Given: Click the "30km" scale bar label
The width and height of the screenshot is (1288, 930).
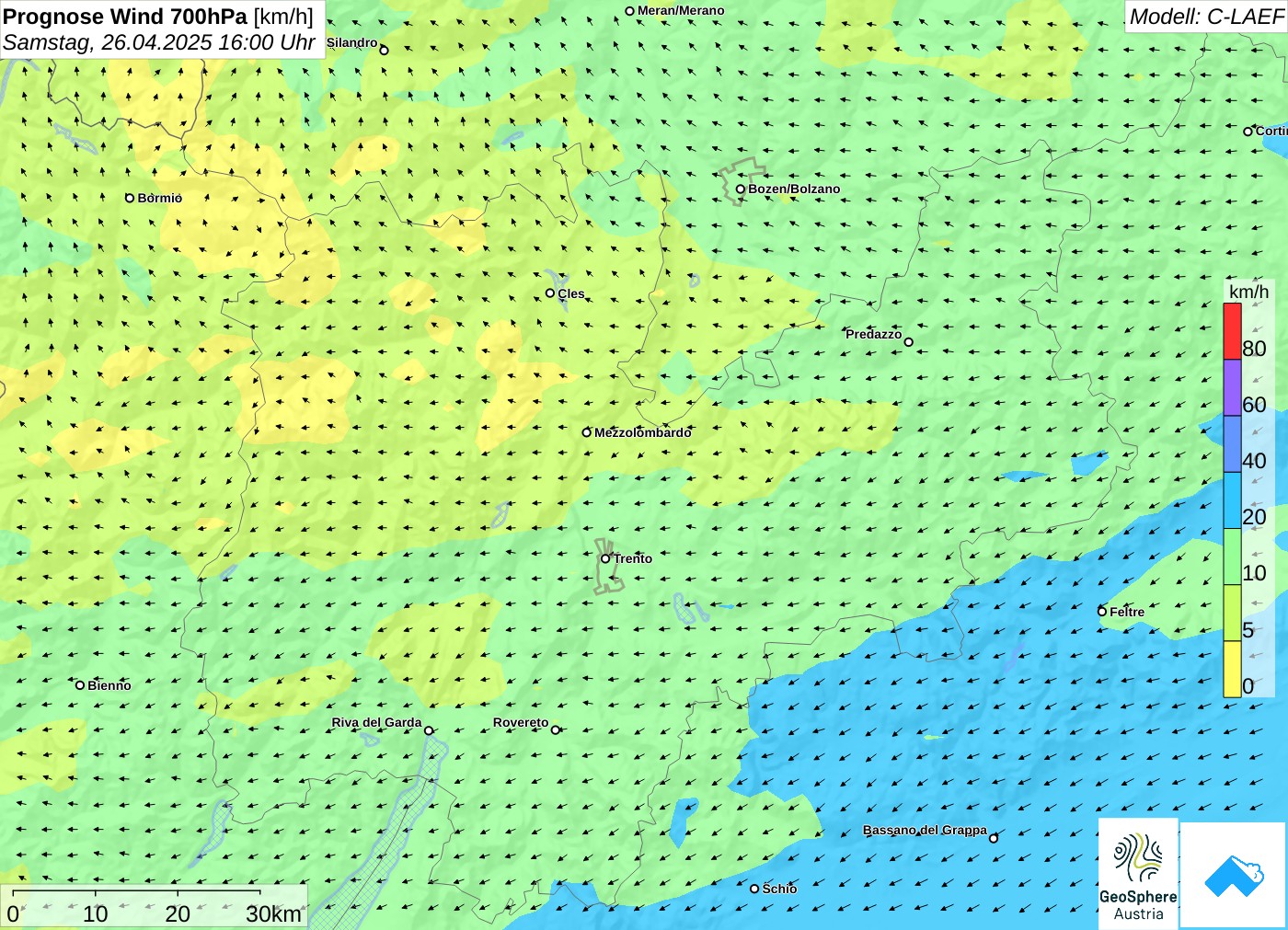Looking at the screenshot, I should pyautogui.click(x=273, y=914).
